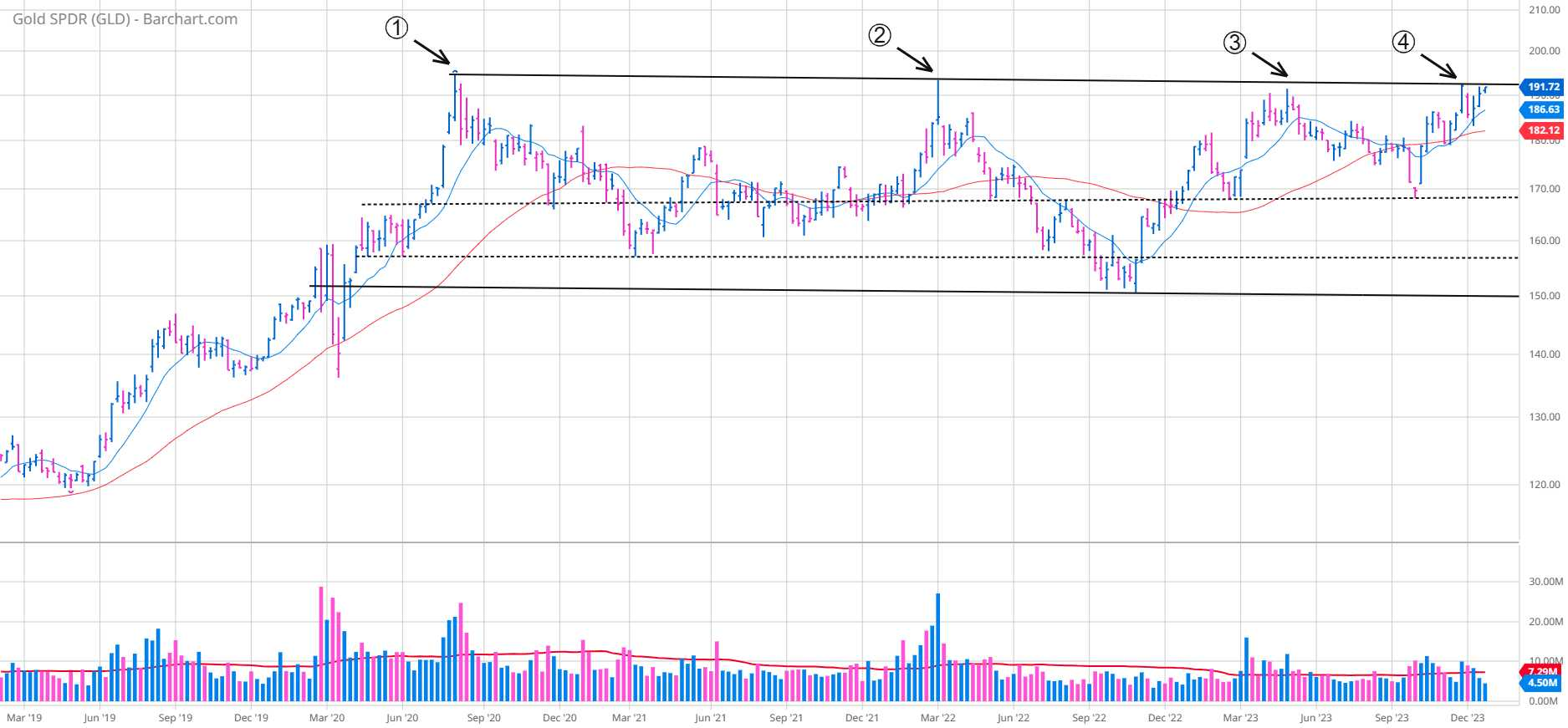The height and width of the screenshot is (728, 1568).
Task: Click the arrow beside circled number 3
Action: pyautogui.click(x=1269, y=64)
